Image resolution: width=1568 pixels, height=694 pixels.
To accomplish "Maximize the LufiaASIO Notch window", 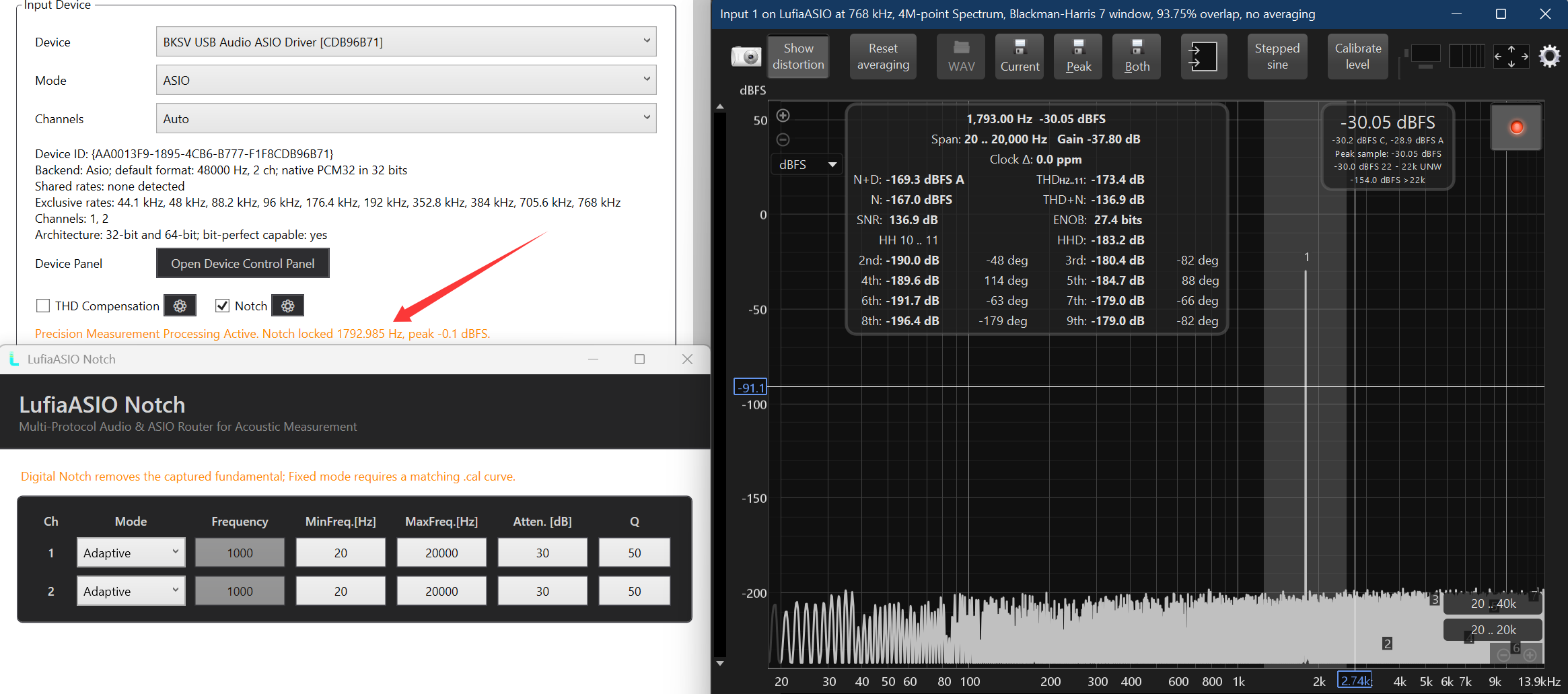I will pos(639,359).
